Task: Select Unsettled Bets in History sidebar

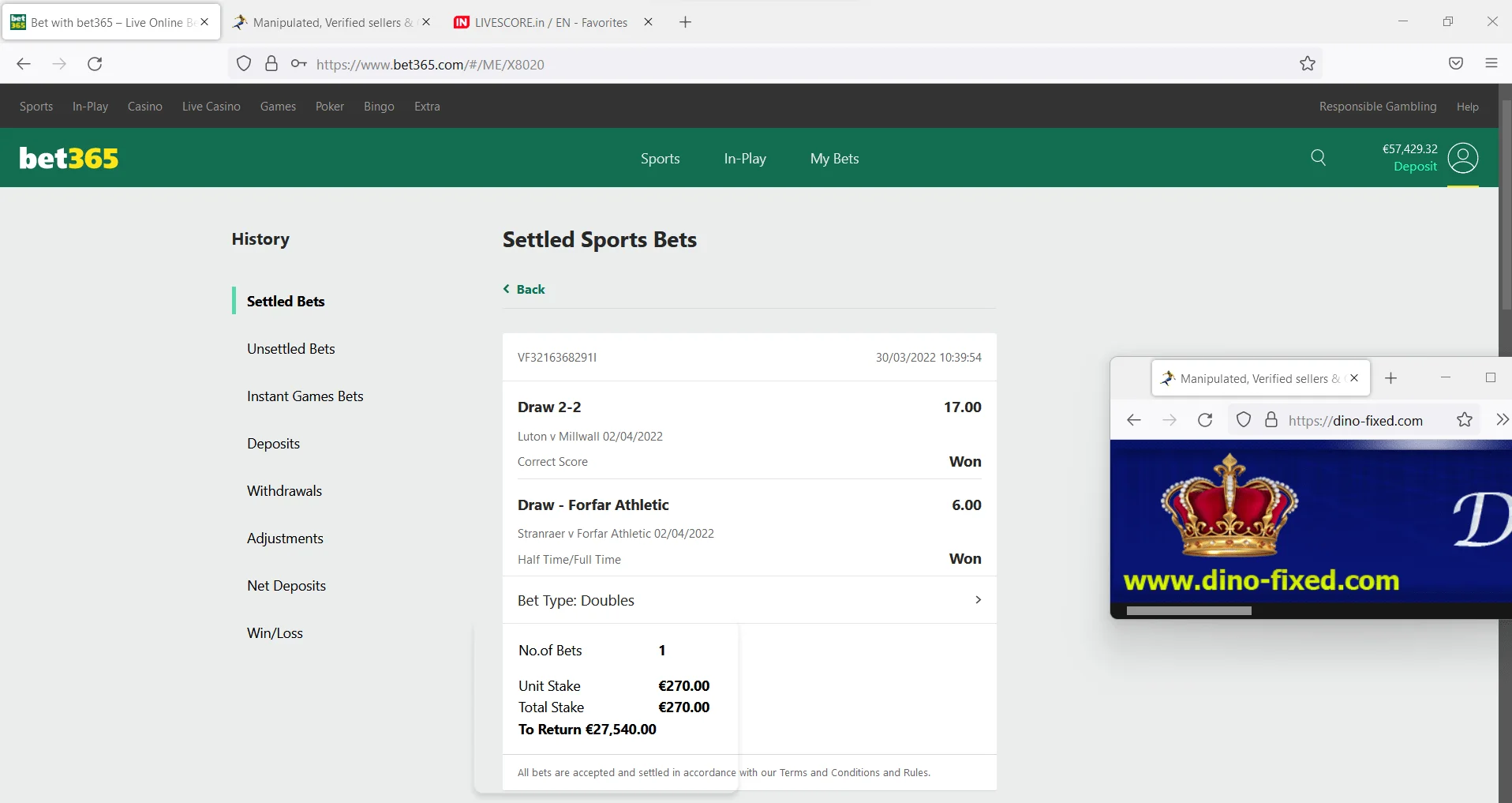Action: point(291,348)
